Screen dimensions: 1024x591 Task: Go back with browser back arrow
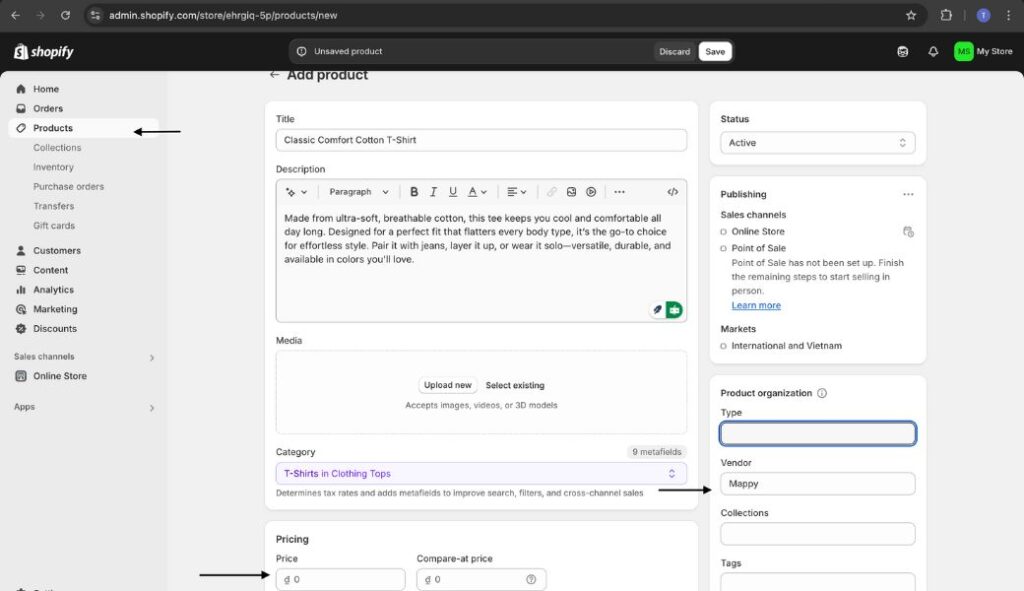16,15
